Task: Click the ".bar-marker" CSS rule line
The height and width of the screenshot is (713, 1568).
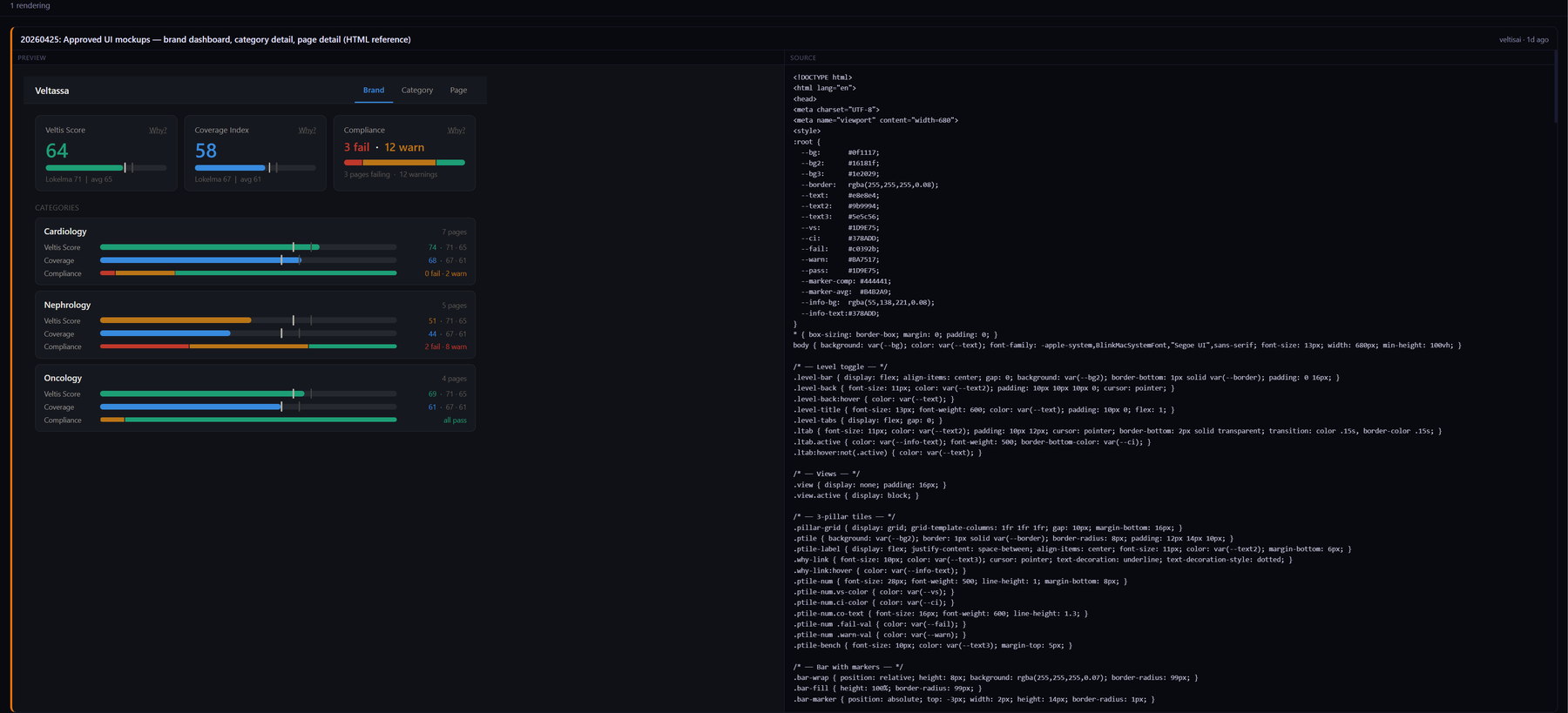Action: pos(974,699)
